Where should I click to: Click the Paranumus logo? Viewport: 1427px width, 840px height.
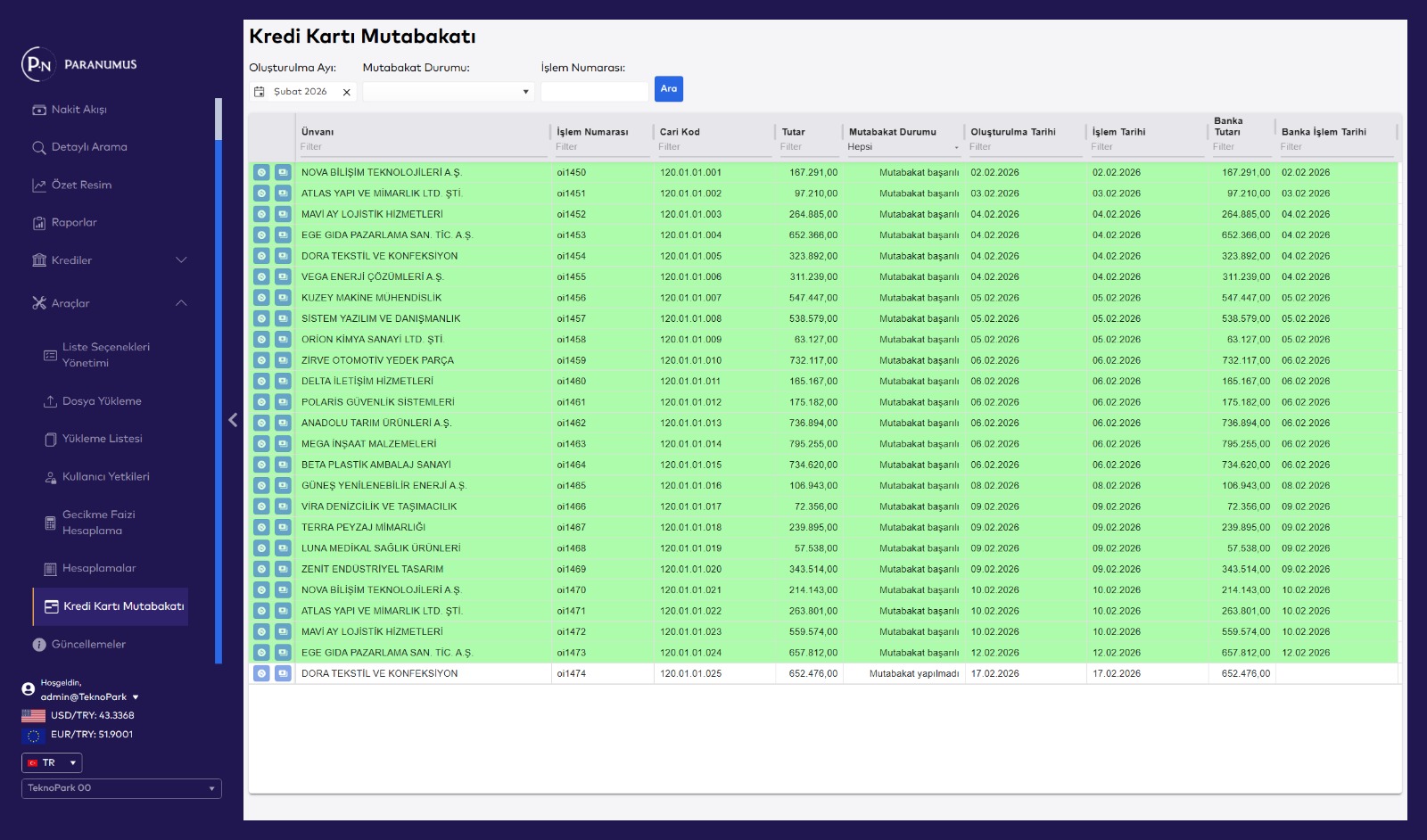coord(37,64)
